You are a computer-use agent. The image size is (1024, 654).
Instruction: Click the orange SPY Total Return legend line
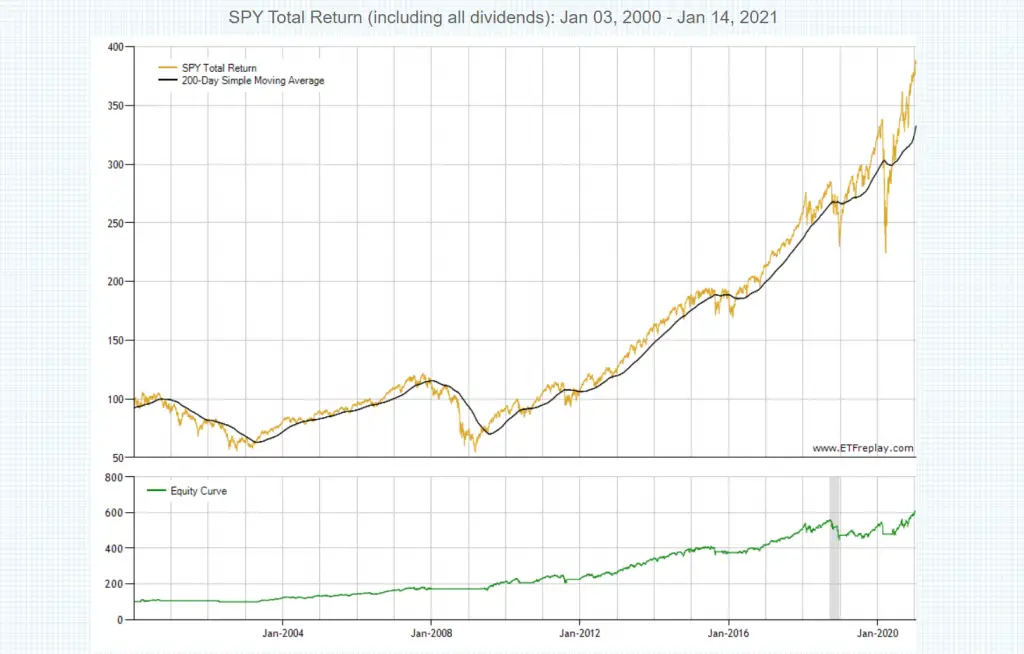[x=168, y=68]
